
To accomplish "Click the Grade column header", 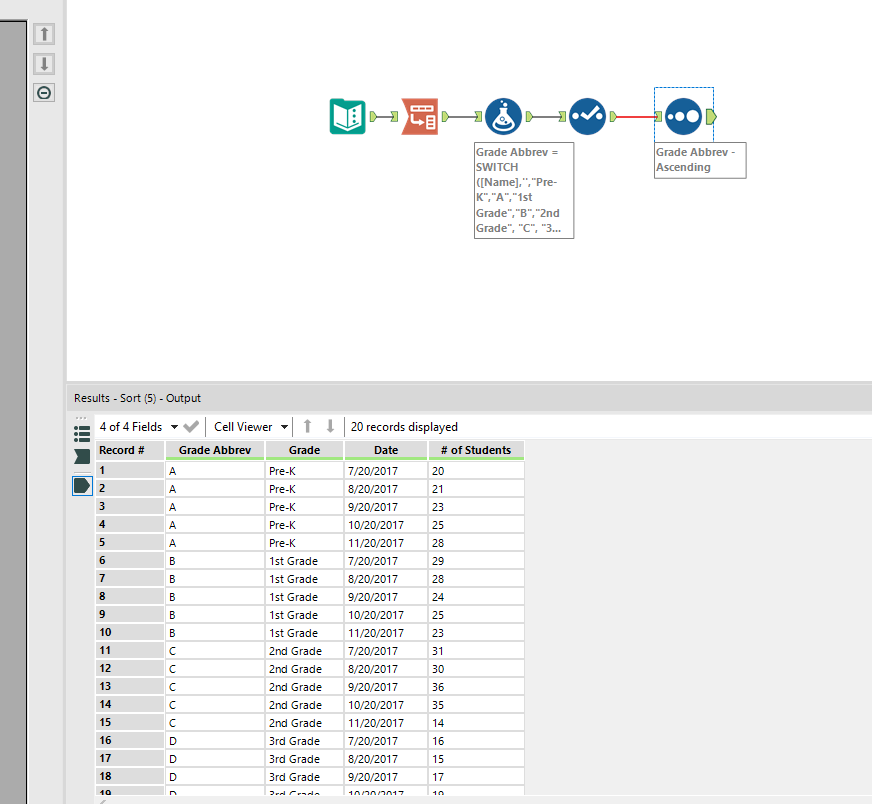I will (x=304, y=450).
